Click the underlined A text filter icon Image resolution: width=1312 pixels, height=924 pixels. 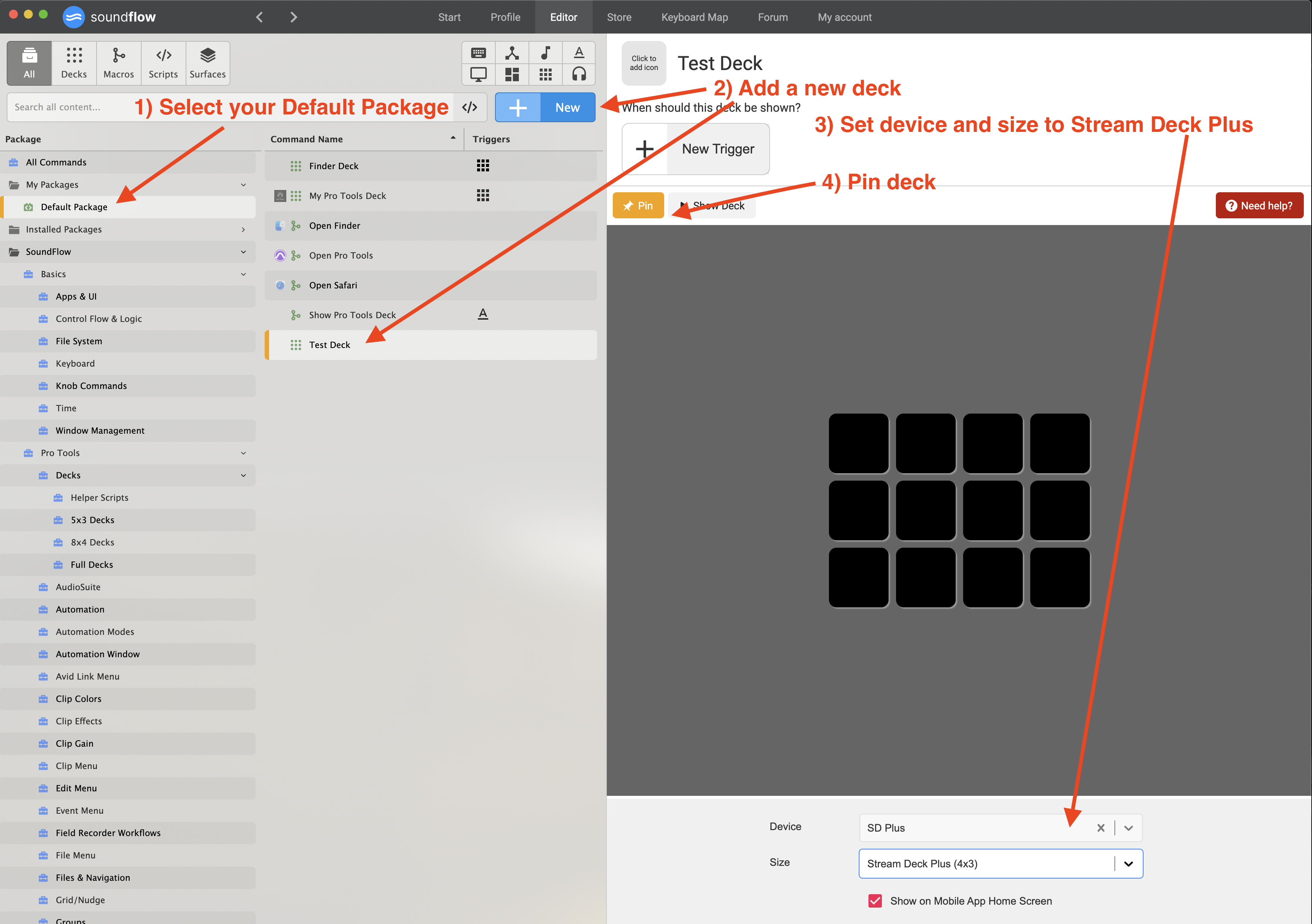point(579,53)
